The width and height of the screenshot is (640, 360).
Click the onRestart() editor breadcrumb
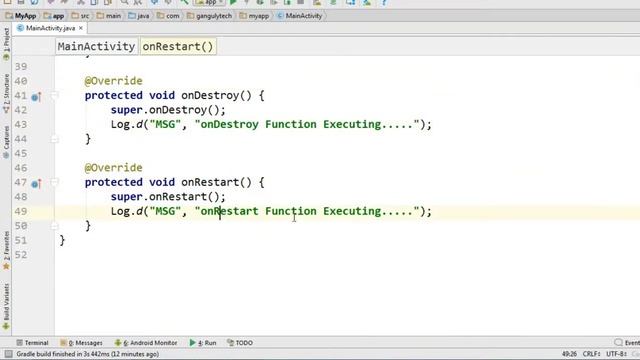[x=178, y=47]
